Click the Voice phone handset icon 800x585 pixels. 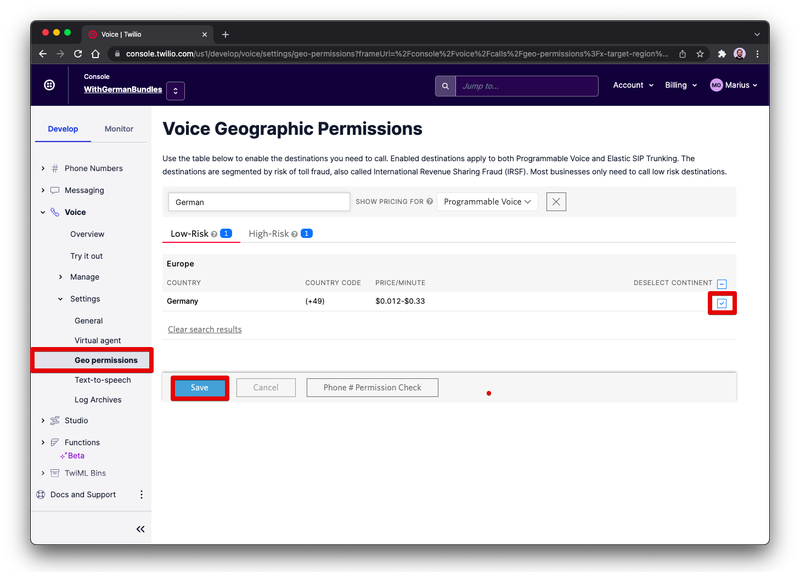pos(55,212)
